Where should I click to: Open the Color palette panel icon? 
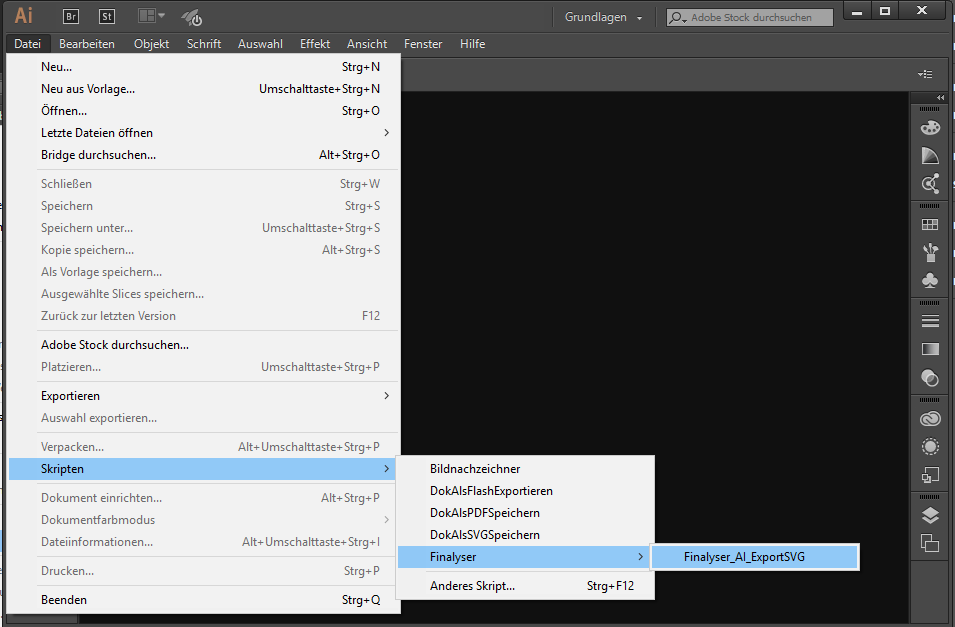point(930,127)
